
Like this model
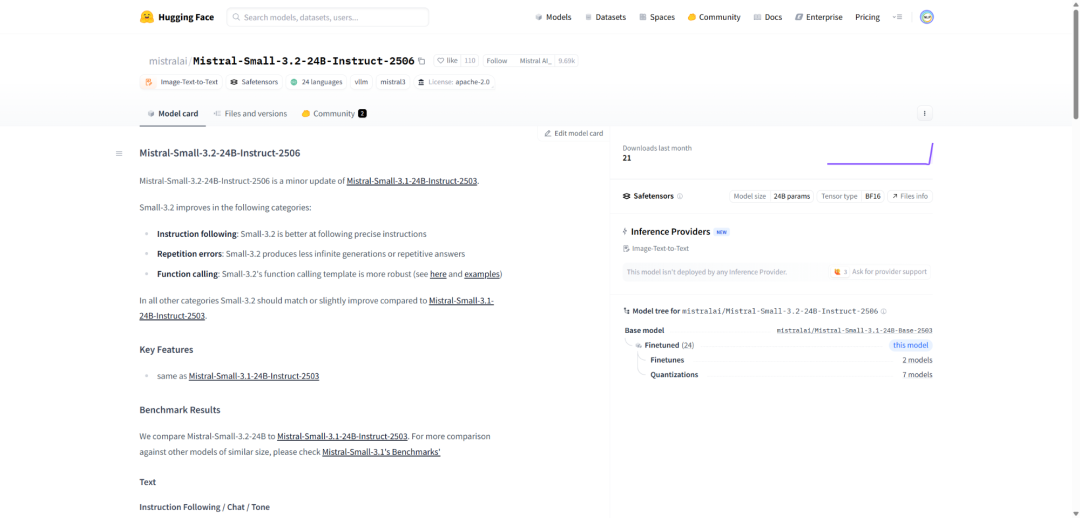[x=447, y=61]
